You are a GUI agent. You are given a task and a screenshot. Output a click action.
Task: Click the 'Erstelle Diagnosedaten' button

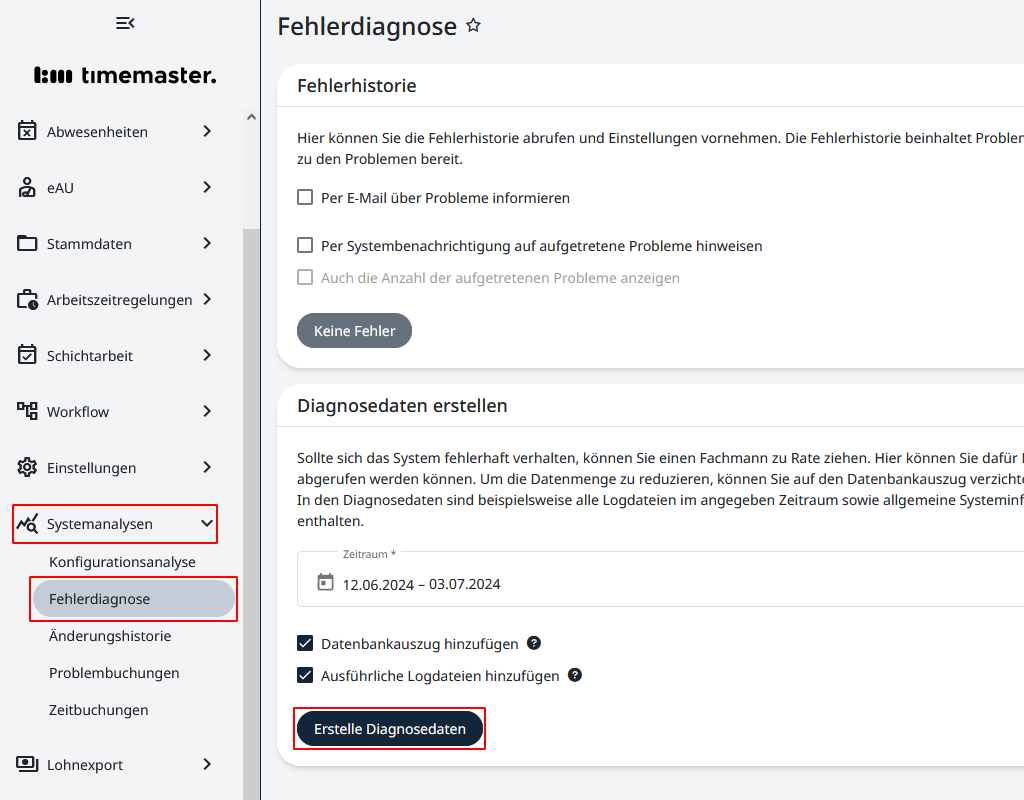click(x=389, y=728)
